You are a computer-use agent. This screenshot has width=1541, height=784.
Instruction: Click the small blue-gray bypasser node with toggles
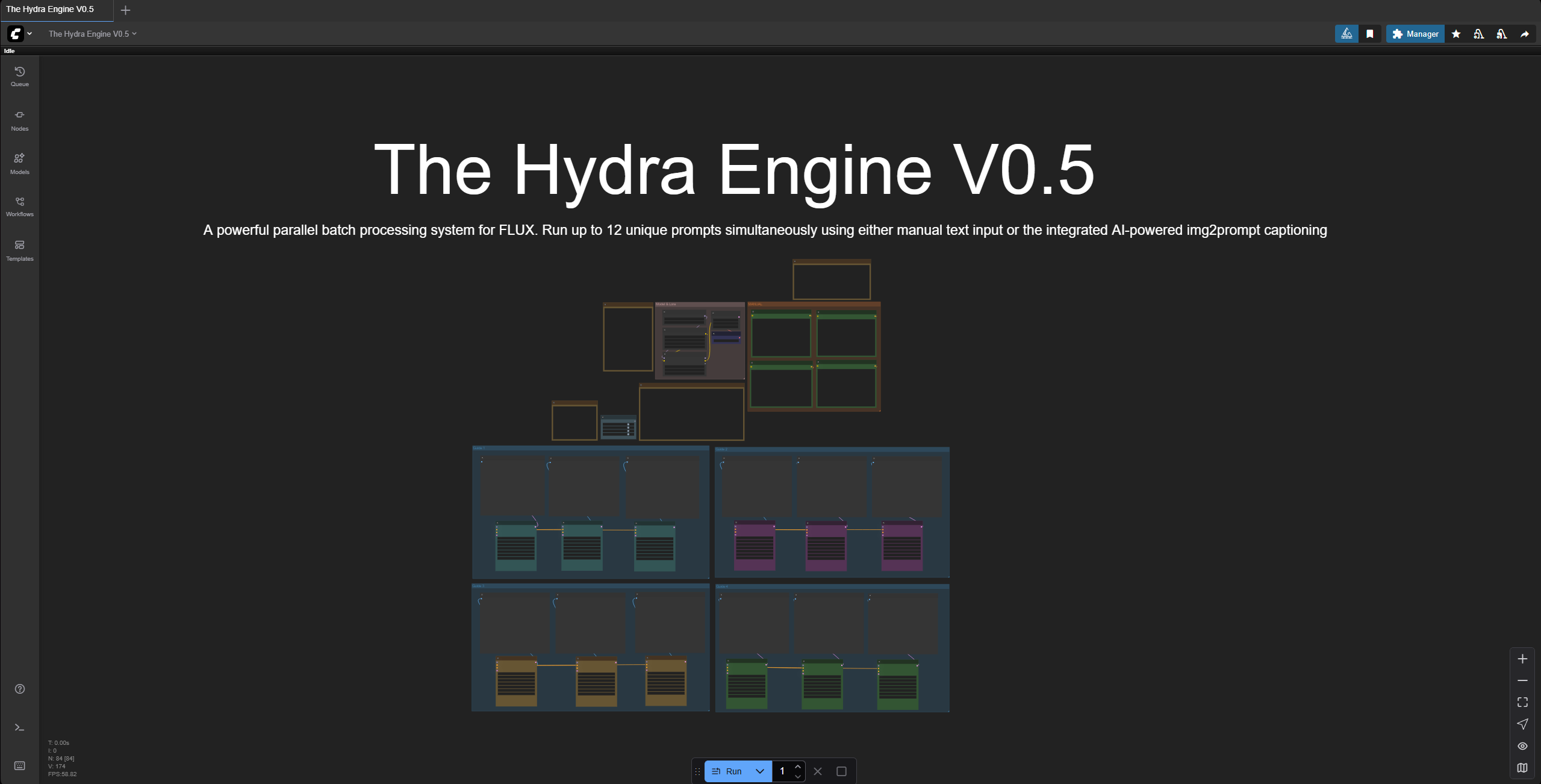pos(618,427)
